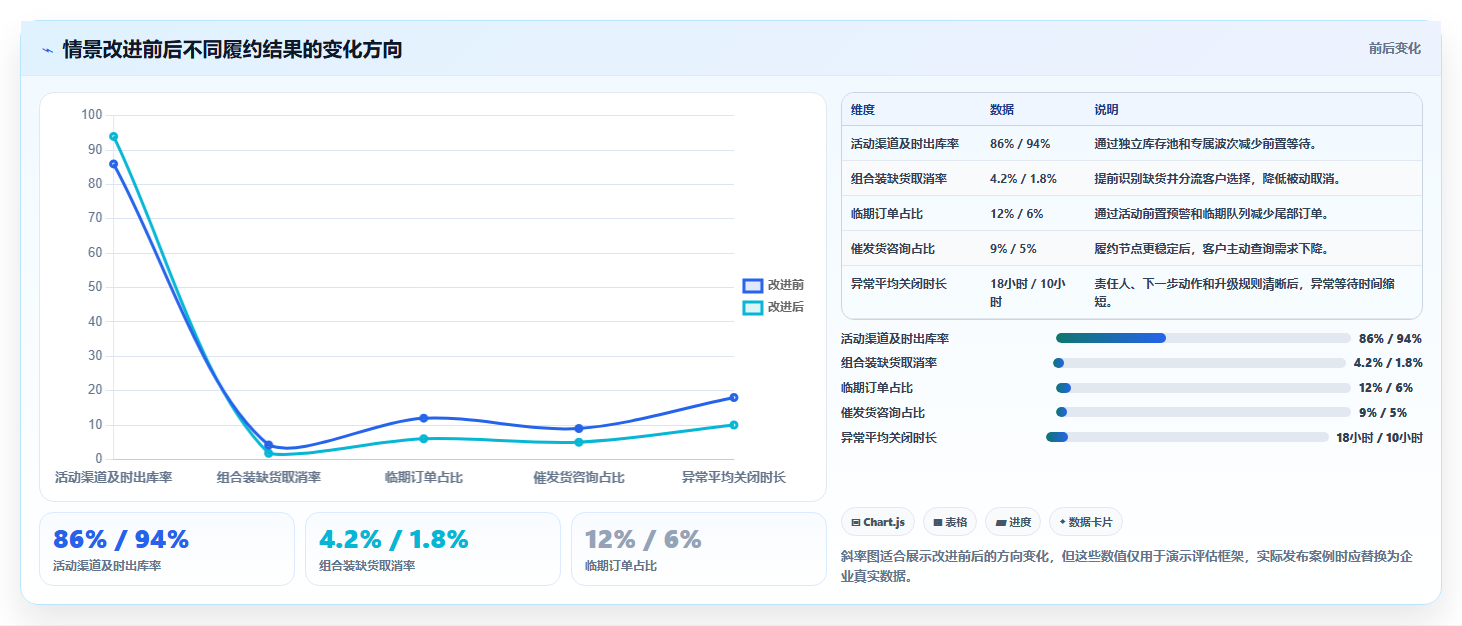Click the 临期订单占比 progress bar

tap(1202, 388)
